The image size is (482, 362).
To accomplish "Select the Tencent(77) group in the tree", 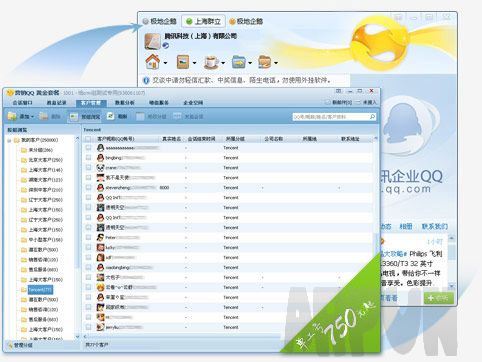I will click(40, 290).
